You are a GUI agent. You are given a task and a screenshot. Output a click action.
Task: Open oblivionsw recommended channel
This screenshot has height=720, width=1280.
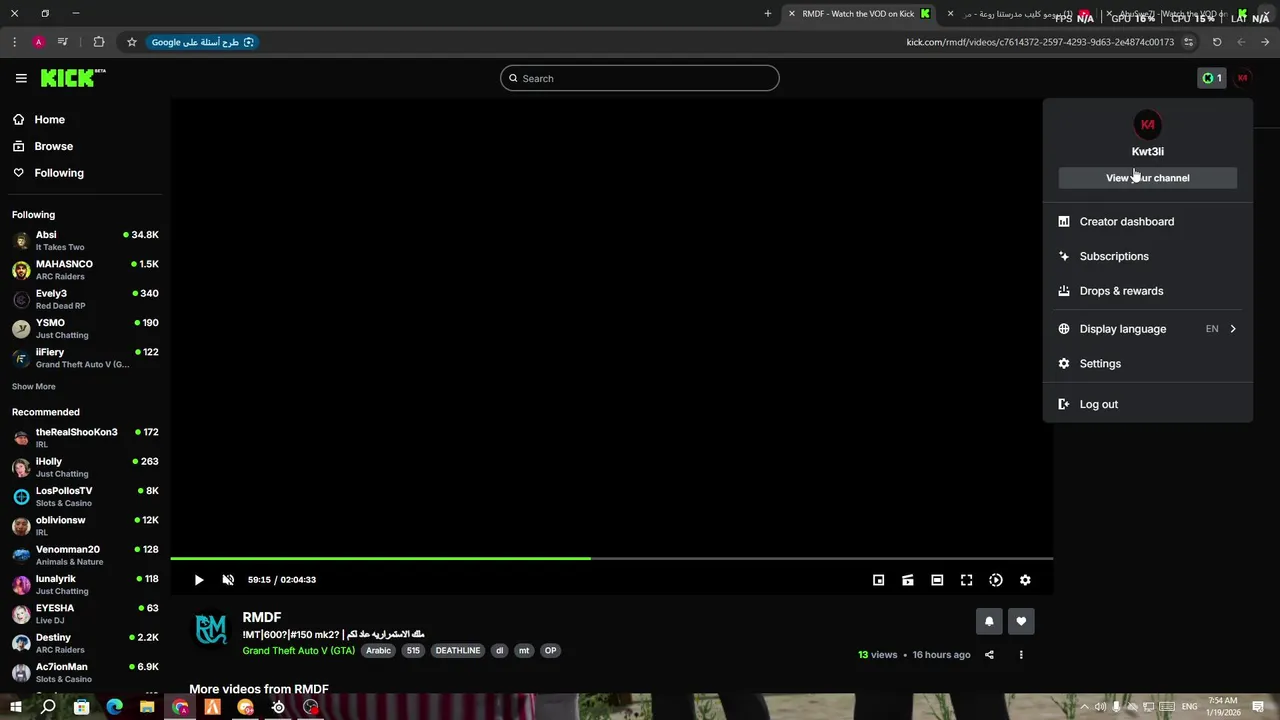pos(85,526)
